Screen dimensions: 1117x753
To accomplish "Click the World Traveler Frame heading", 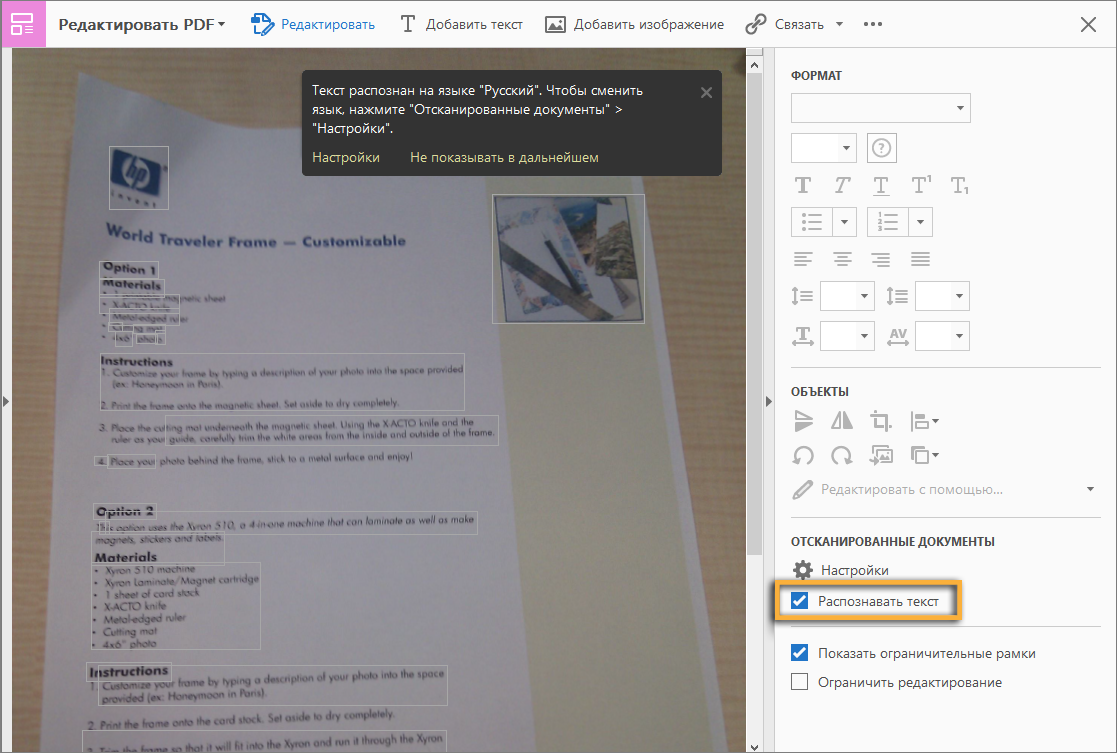I will click(256, 237).
